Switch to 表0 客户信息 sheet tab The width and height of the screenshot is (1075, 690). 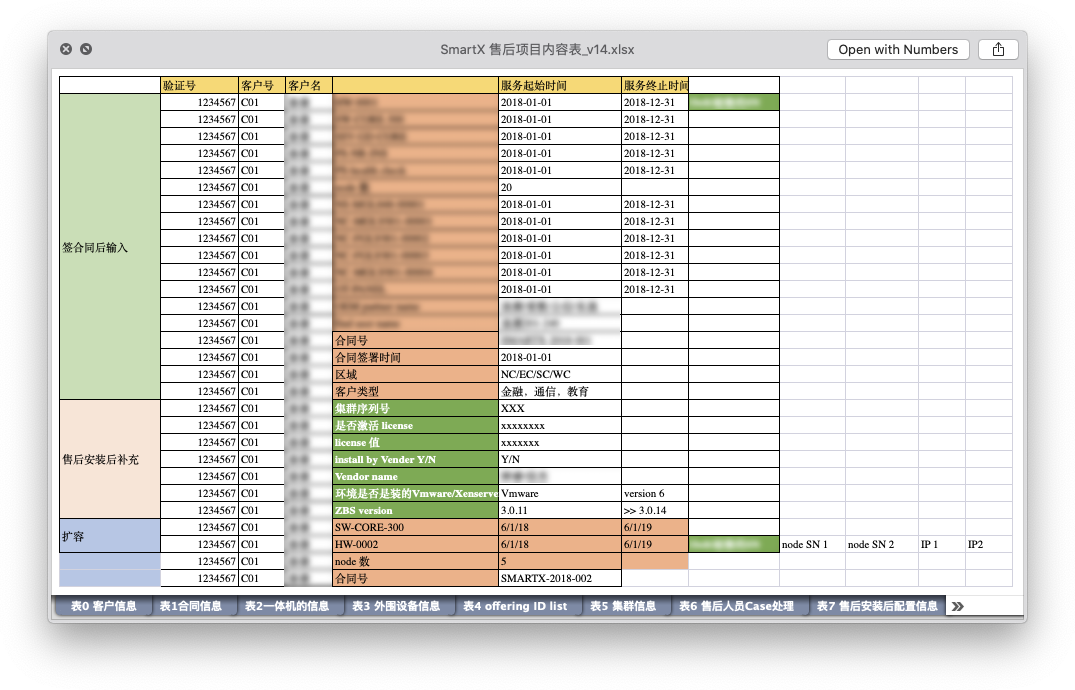pos(103,606)
